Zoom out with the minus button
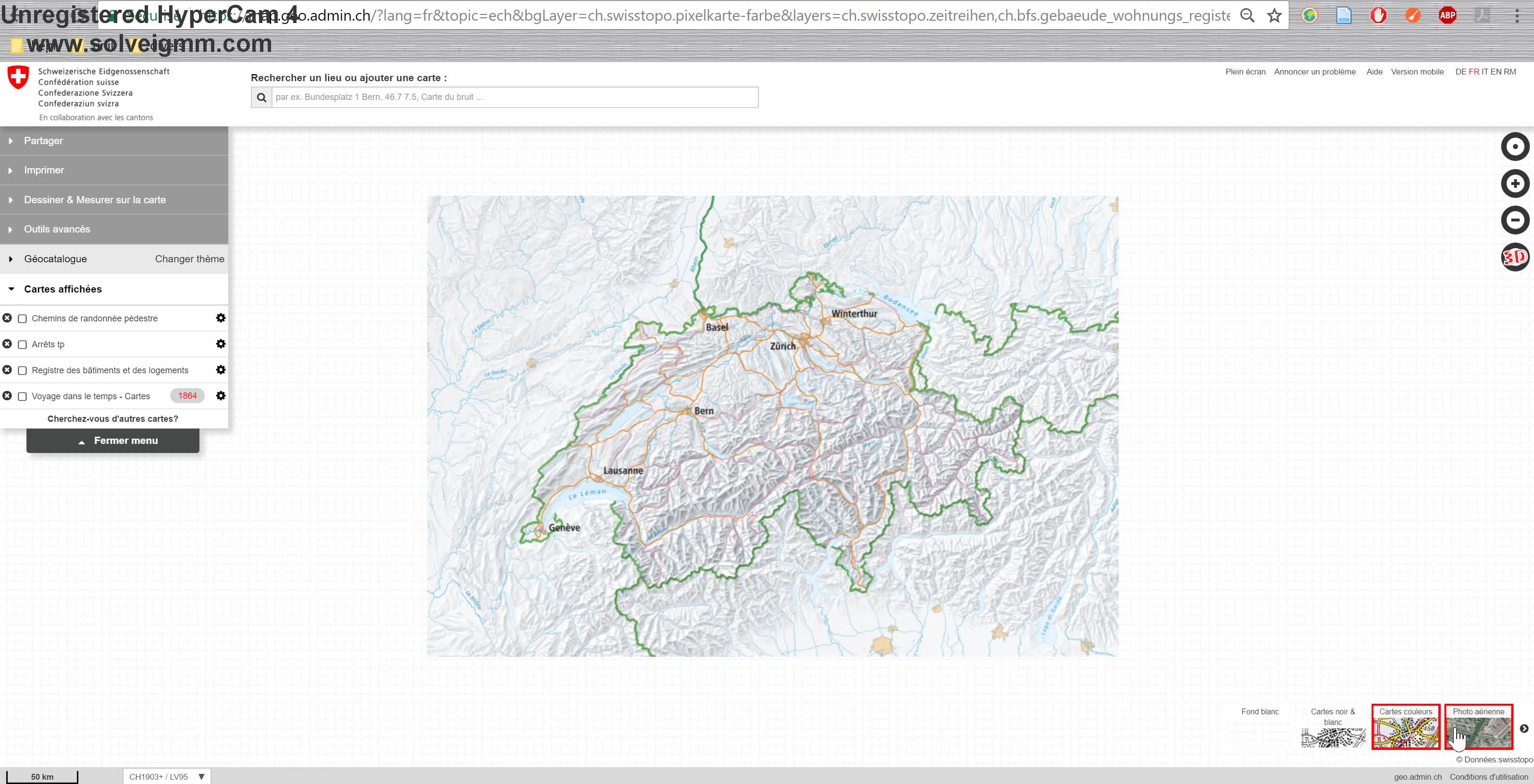The width and height of the screenshot is (1534, 784). click(1514, 220)
